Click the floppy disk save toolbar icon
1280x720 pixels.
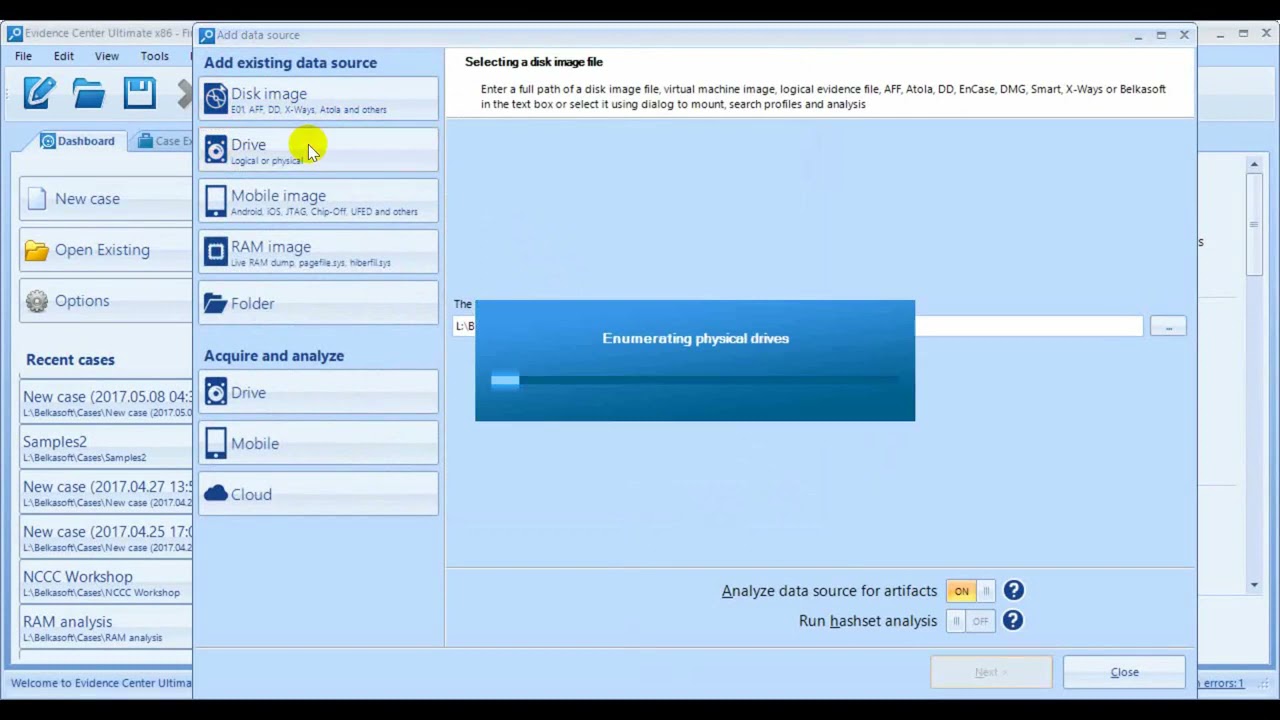(140, 92)
